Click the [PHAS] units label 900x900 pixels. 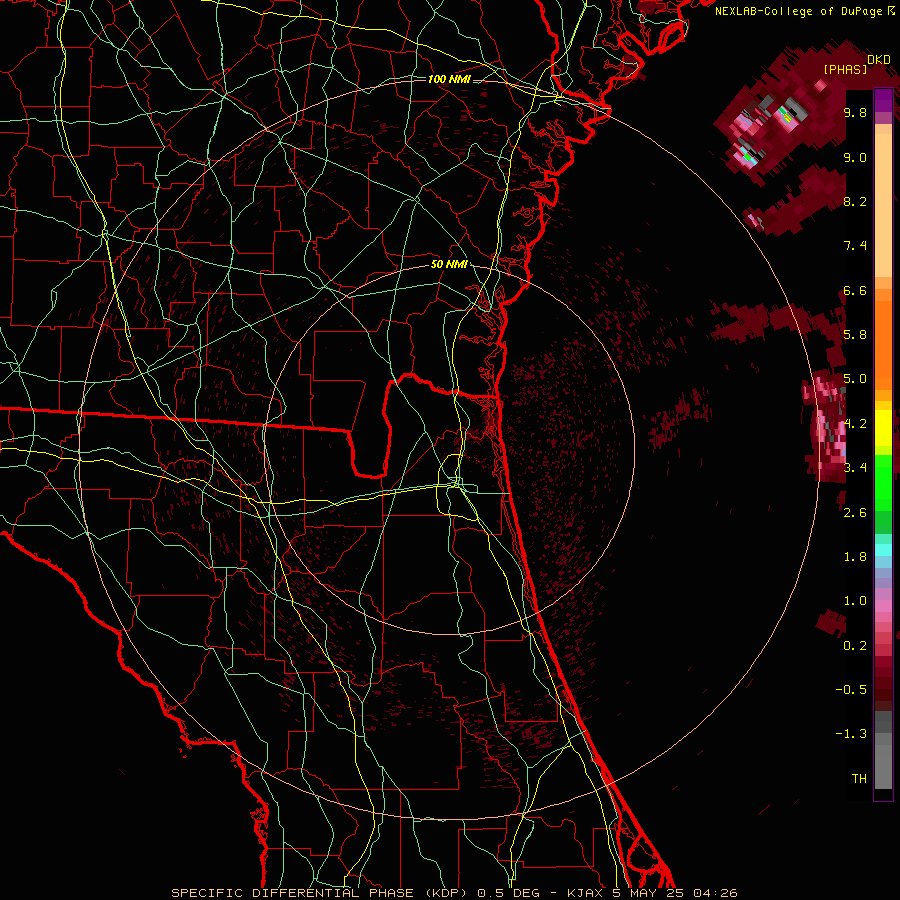(845, 69)
